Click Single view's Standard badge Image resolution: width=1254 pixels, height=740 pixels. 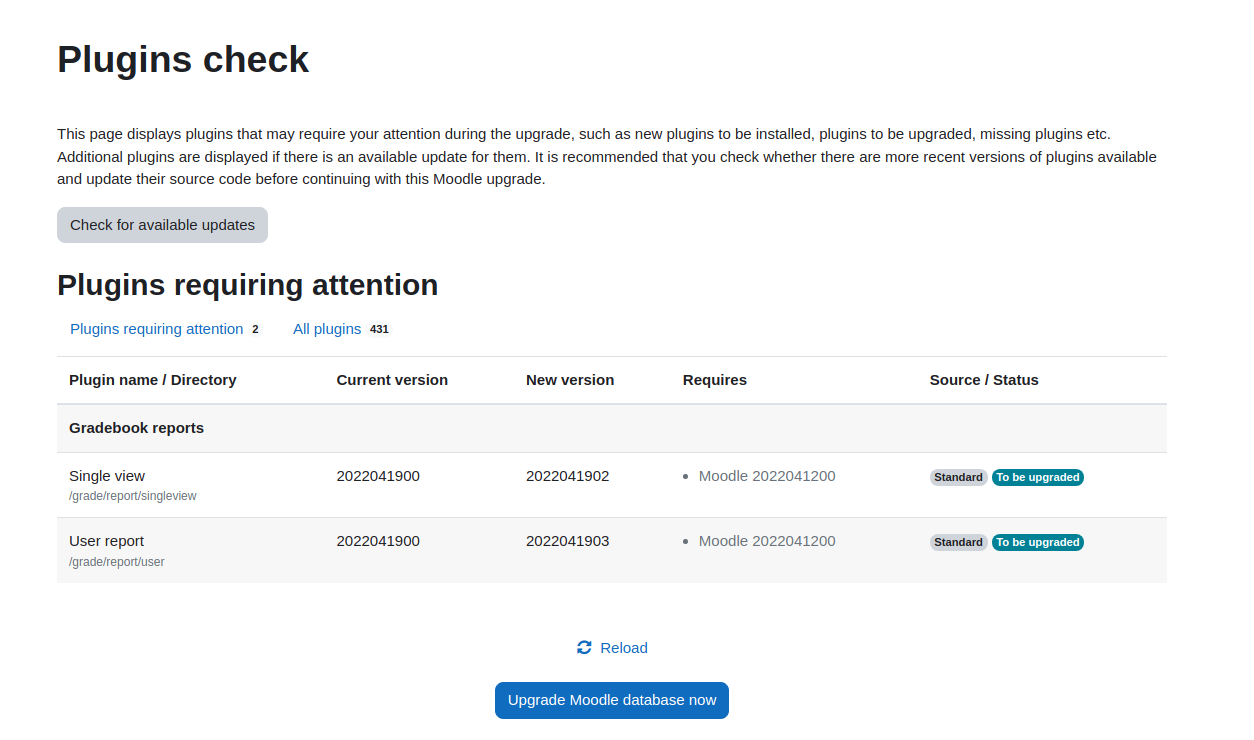(x=959, y=477)
